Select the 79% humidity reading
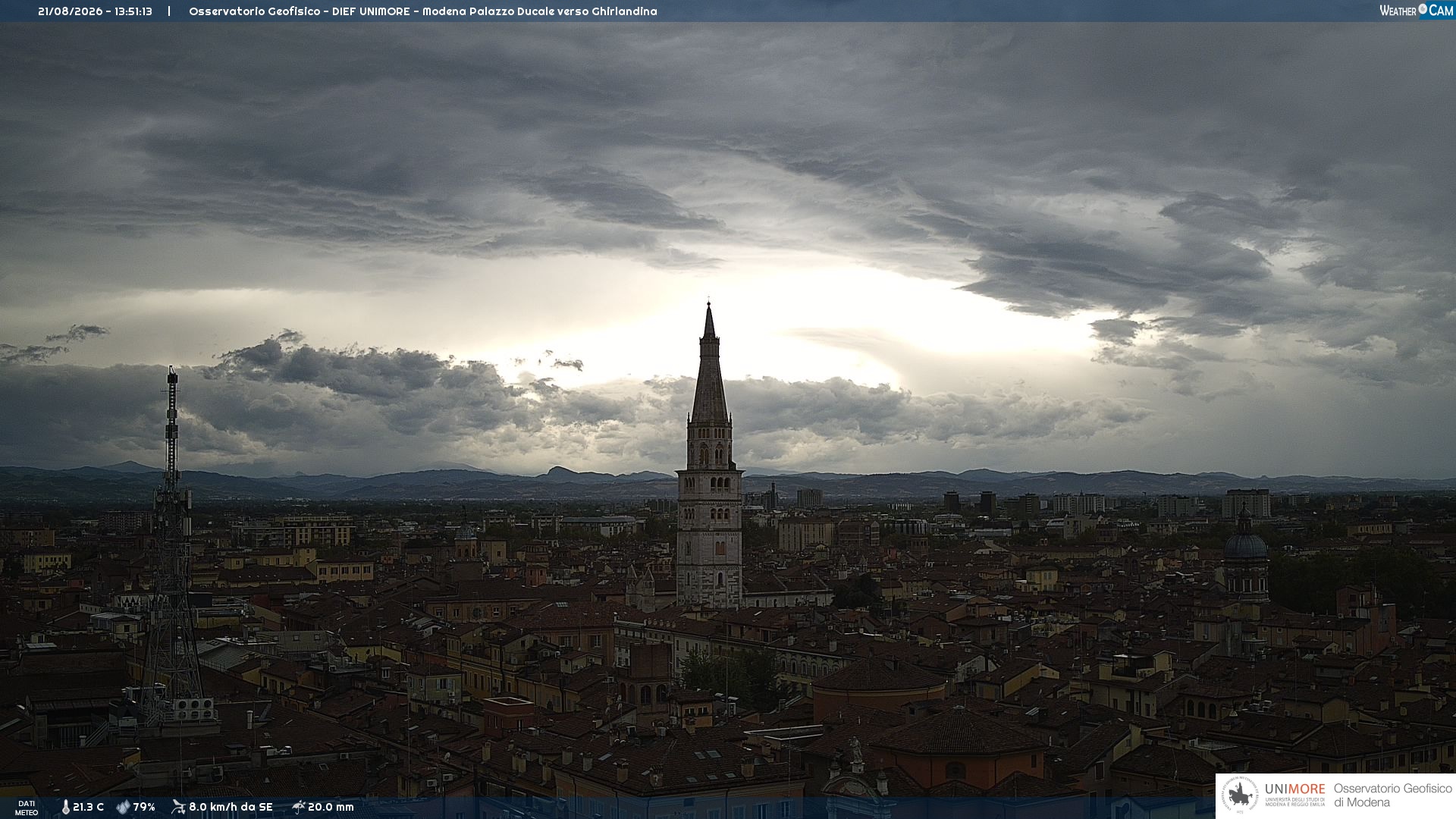The height and width of the screenshot is (819, 1456). (144, 807)
